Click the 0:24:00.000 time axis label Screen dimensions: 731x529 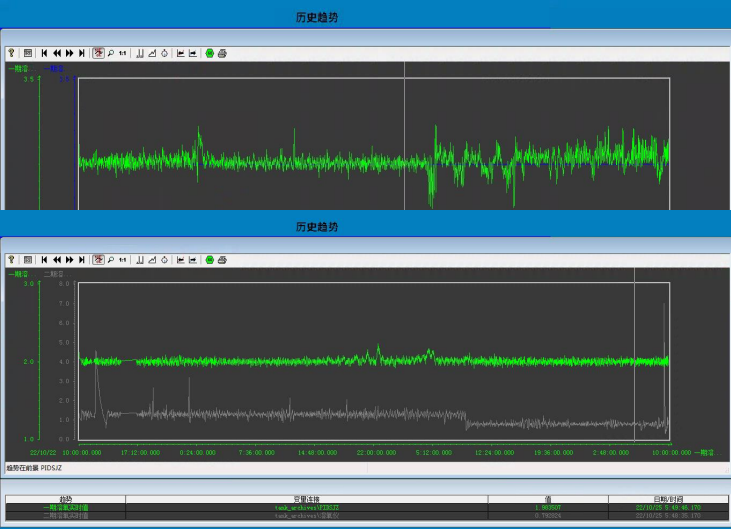[198, 453]
